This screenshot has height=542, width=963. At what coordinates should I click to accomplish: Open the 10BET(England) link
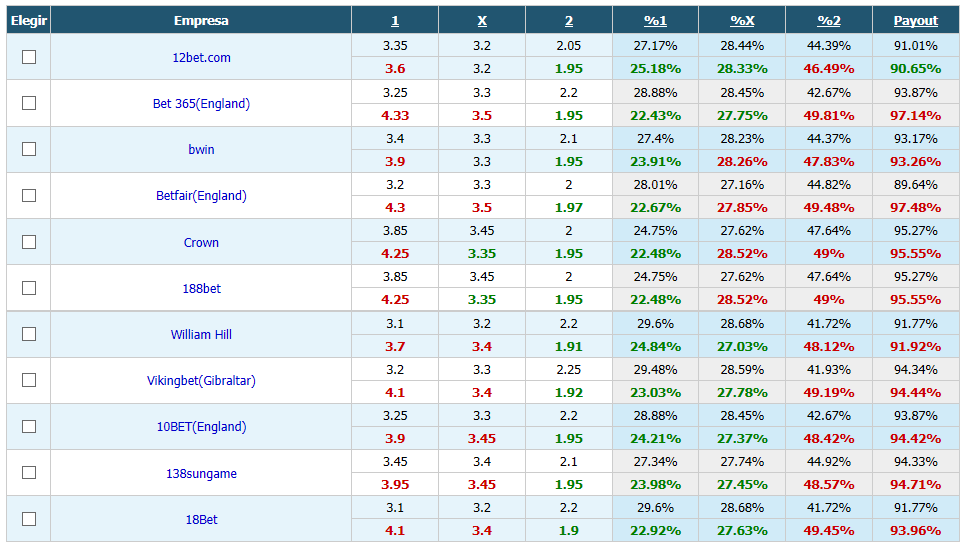(201, 427)
